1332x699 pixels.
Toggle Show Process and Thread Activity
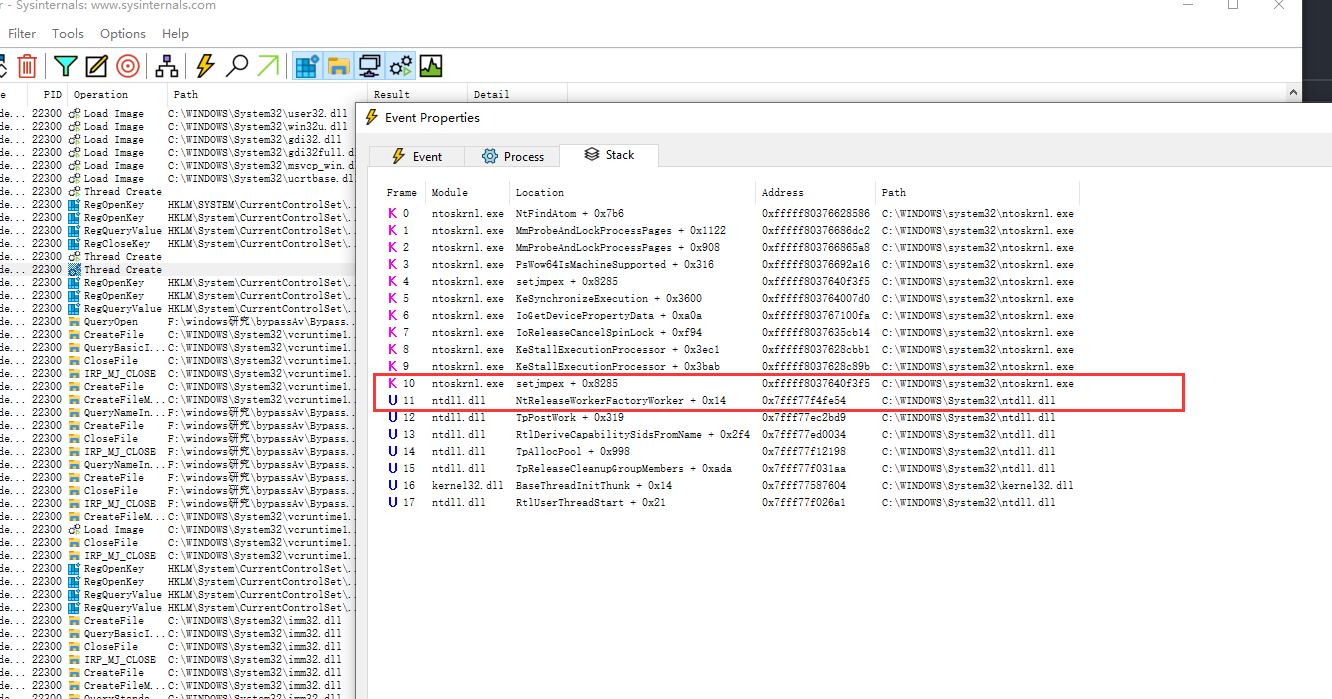pyautogui.click(x=400, y=67)
